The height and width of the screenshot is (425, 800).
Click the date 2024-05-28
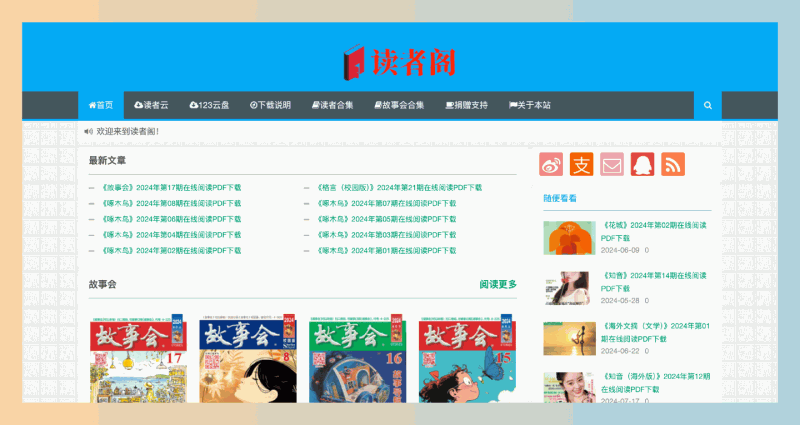tap(620, 301)
